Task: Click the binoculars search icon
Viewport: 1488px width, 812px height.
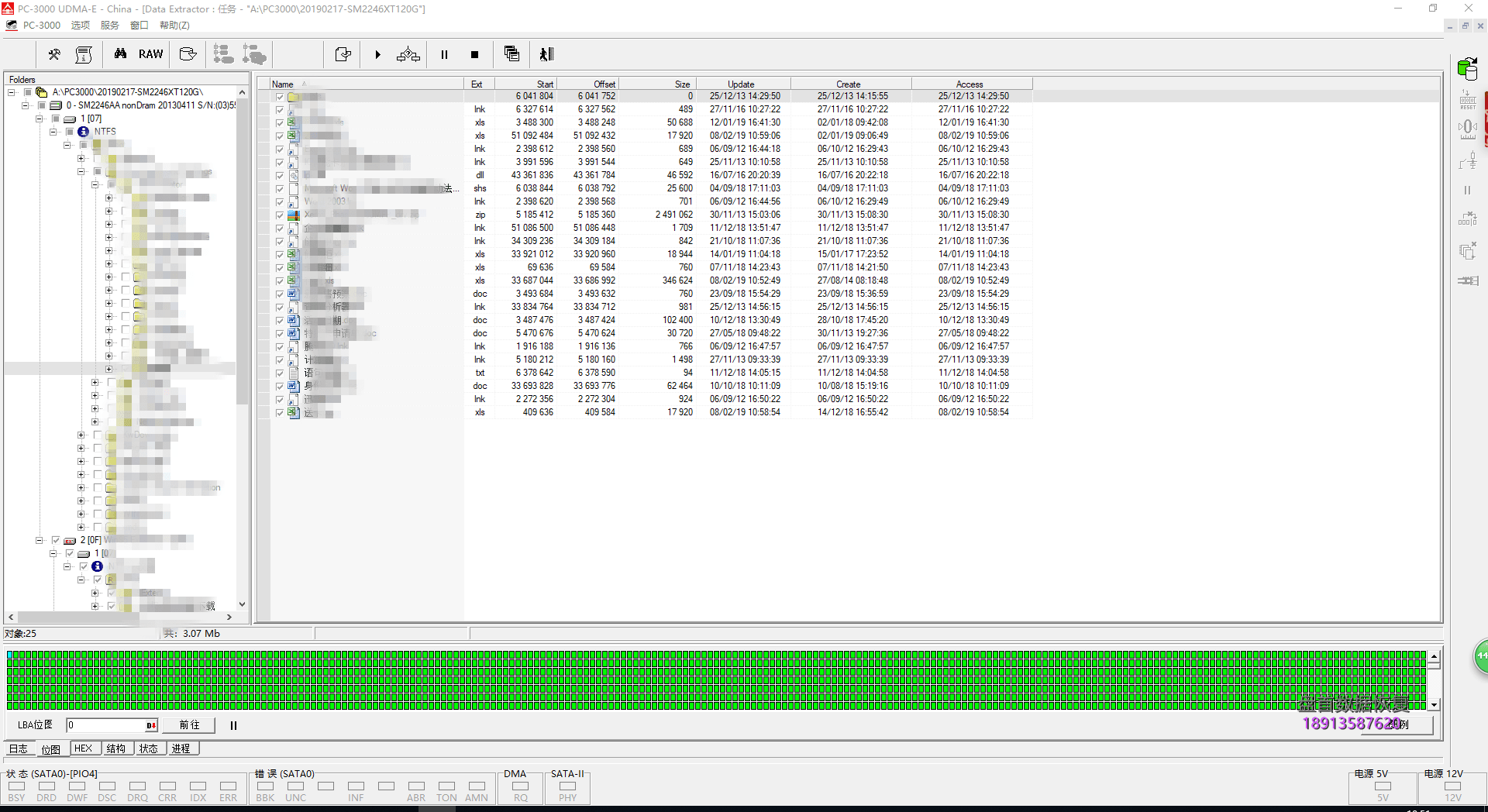Action: tap(120, 54)
